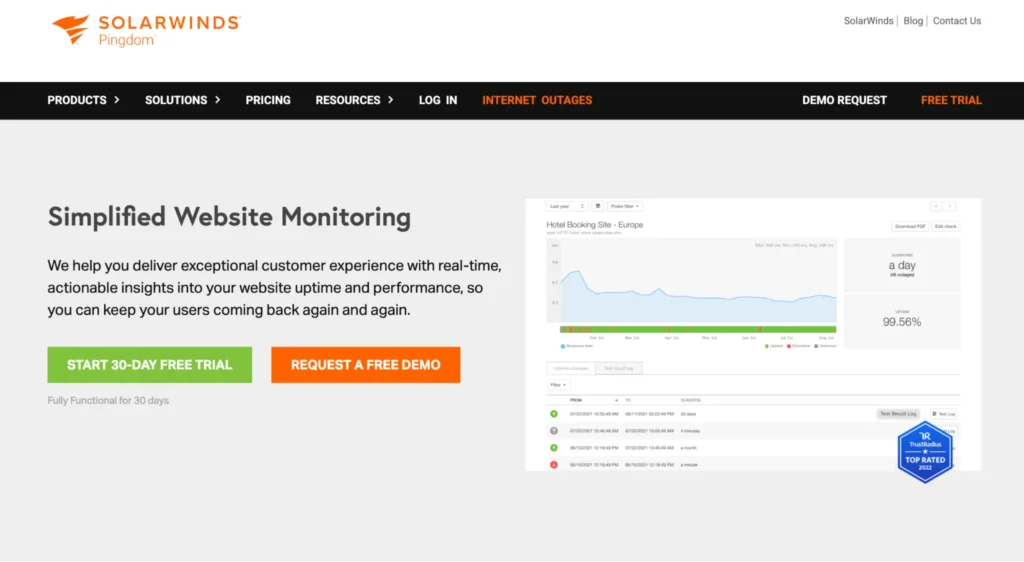Image resolution: width=1024 pixels, height=562 pixels.
Task: Open the RESOURCES menu
Action: click(x=347, y=100)
